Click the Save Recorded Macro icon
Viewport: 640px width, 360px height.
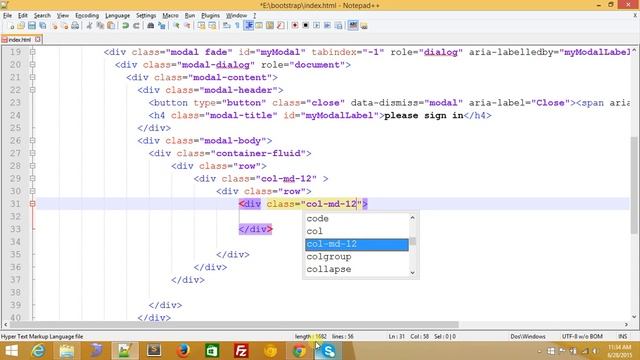coord(338,26)
